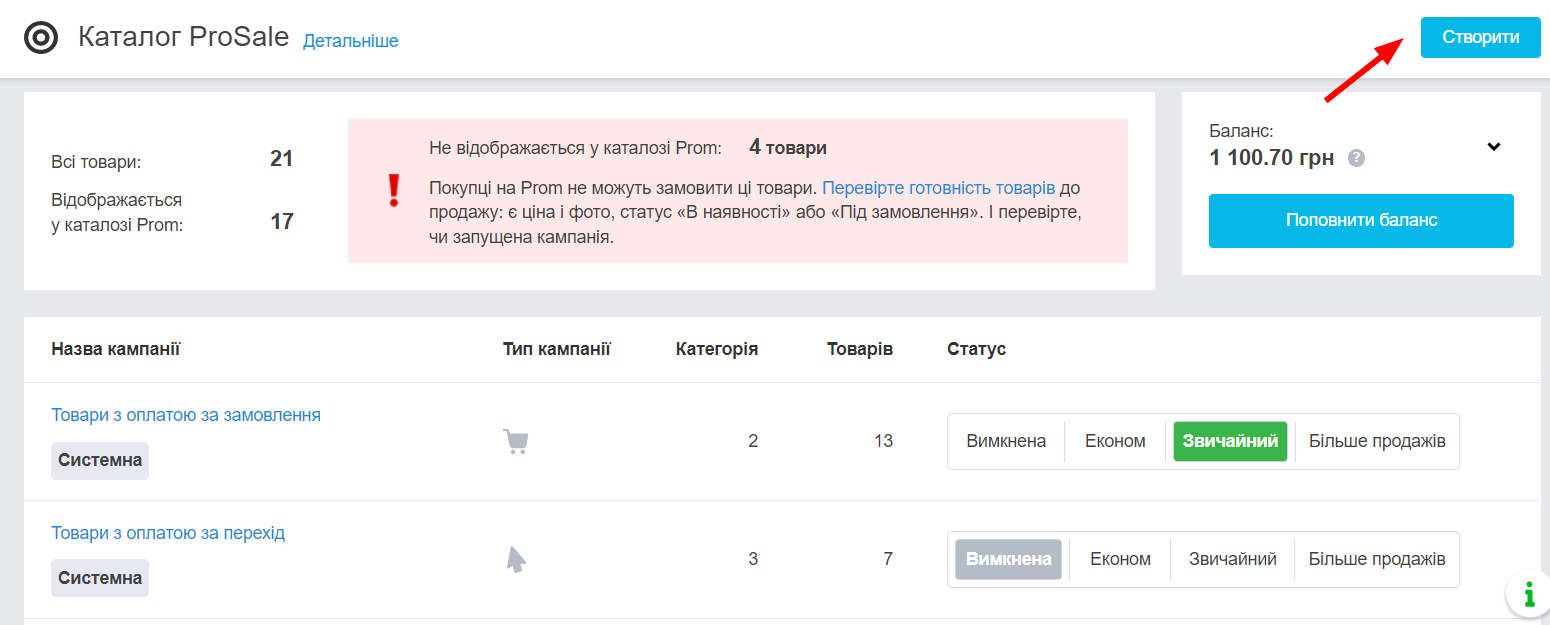Click the 13 products value in order-payment row

point(883,441)
